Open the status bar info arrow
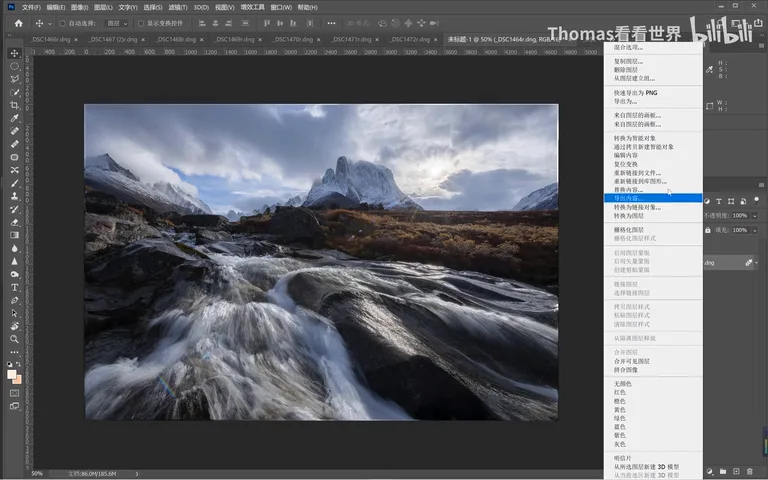Screen dimensions: 768x480 (x=137, y=474)
